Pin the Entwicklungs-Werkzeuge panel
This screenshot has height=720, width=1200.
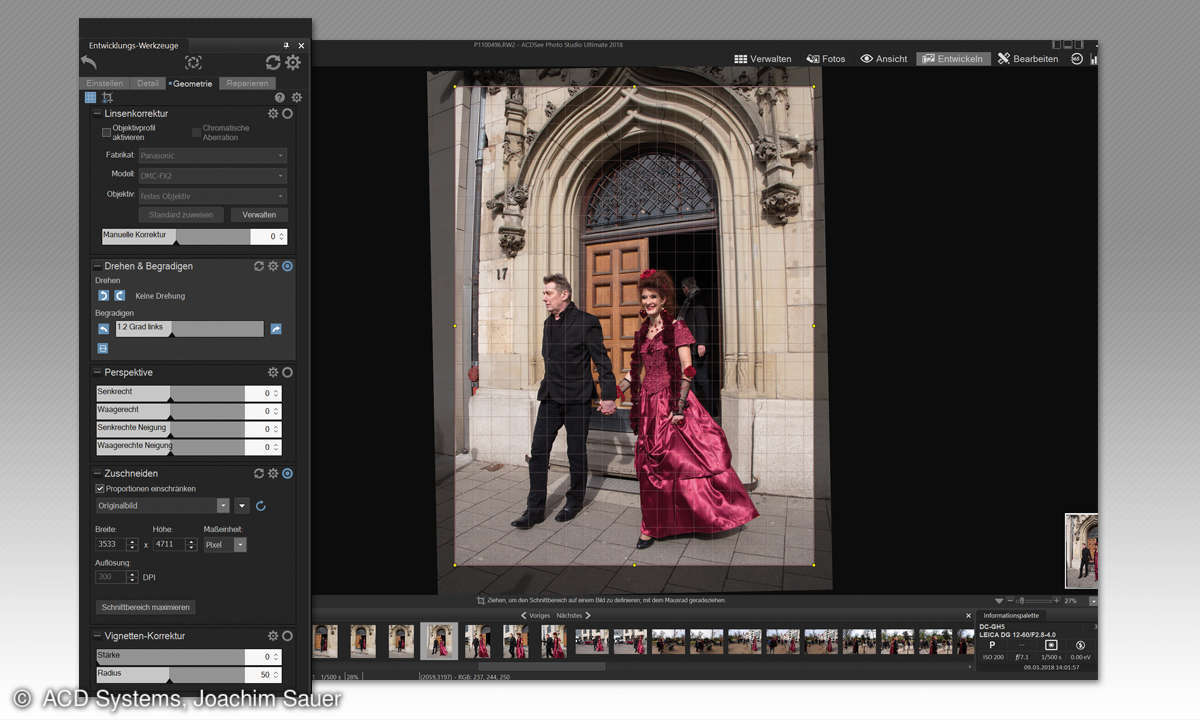tap(287, 46)
